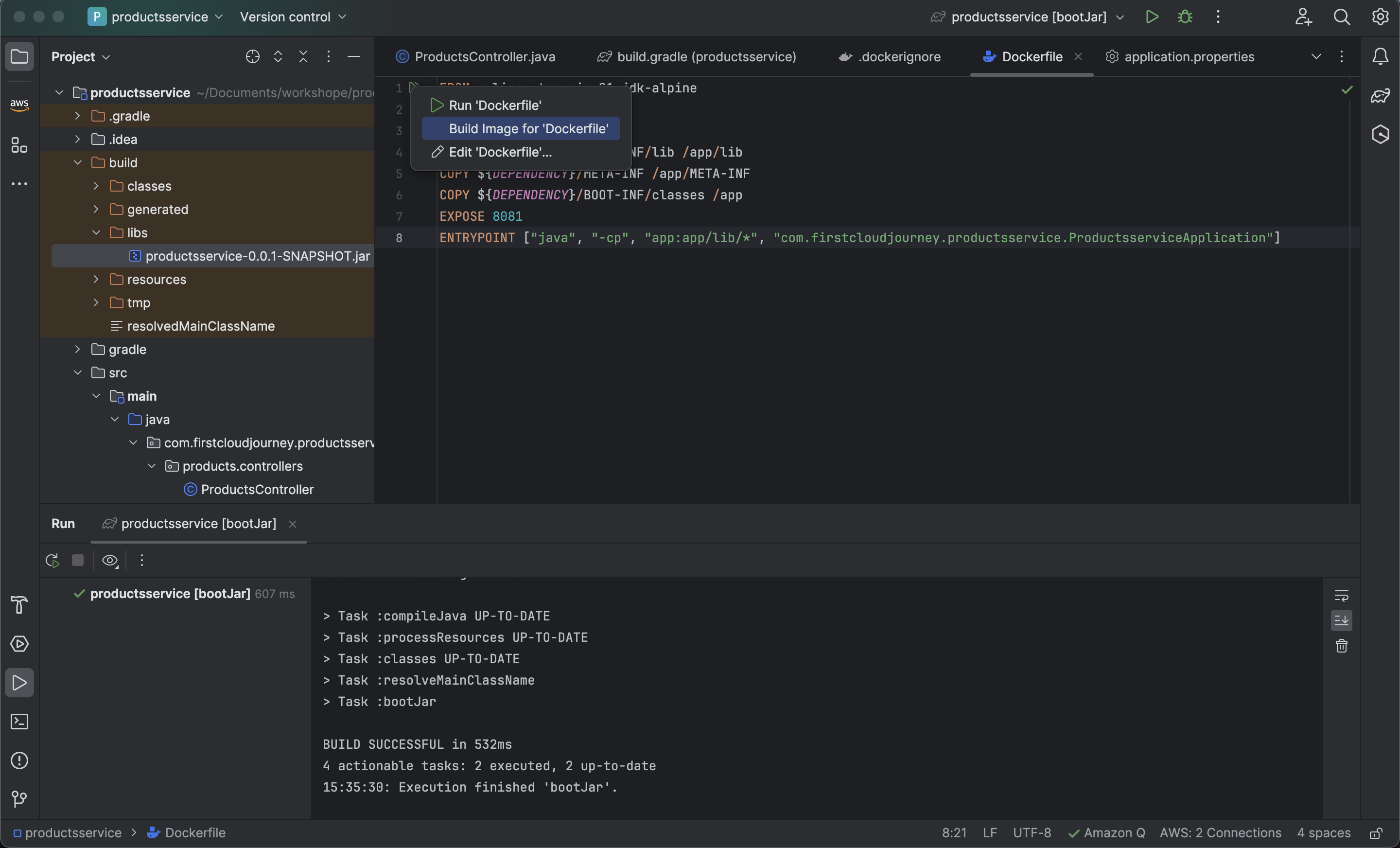
Task: Open the Project tool window icon
Action: 19,56
